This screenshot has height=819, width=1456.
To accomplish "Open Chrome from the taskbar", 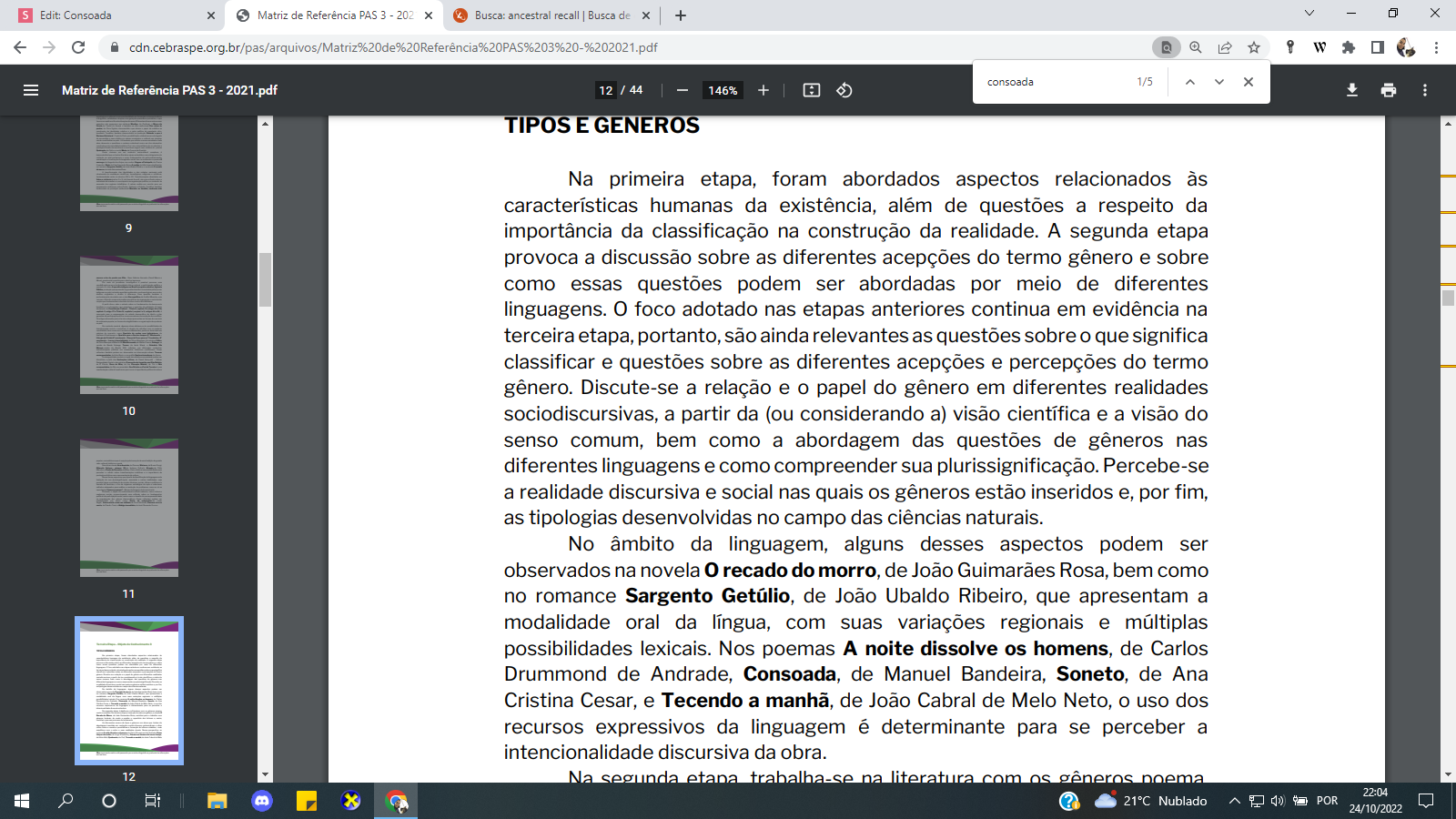I will (397, 801).
